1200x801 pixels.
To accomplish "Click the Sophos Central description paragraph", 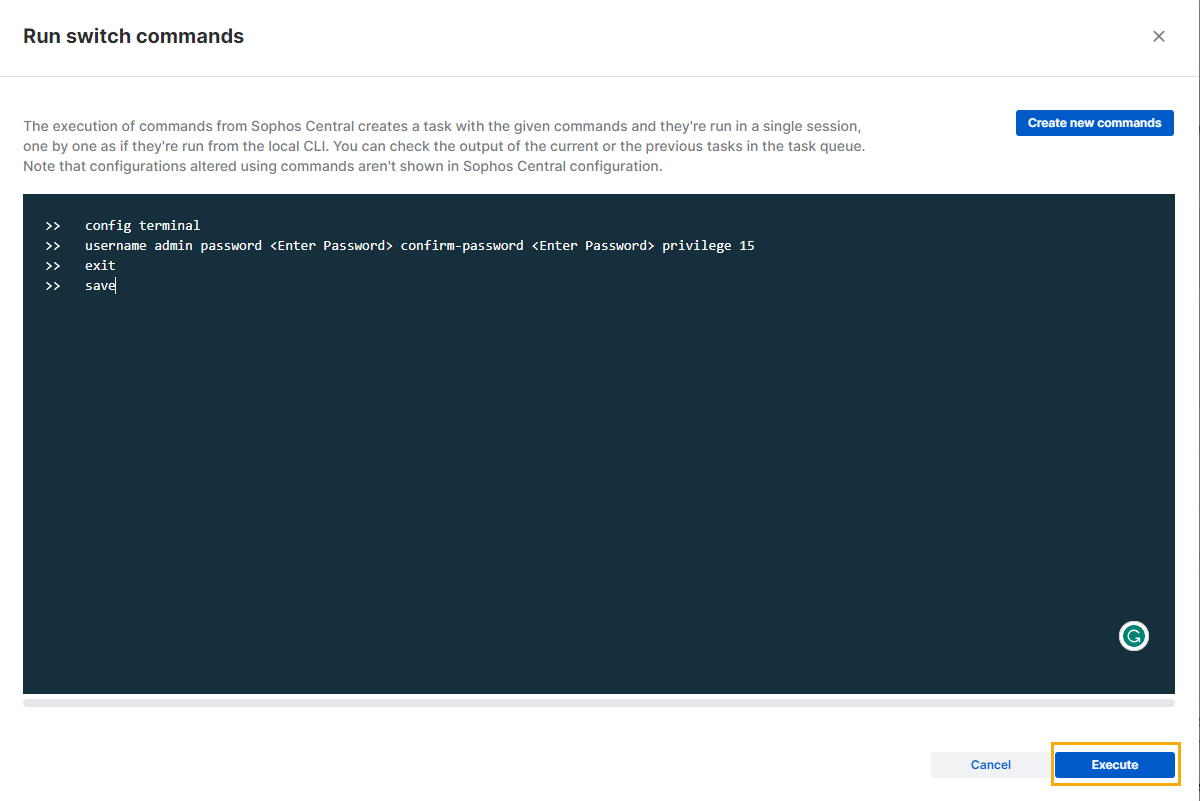I will (x=443, y=147).
